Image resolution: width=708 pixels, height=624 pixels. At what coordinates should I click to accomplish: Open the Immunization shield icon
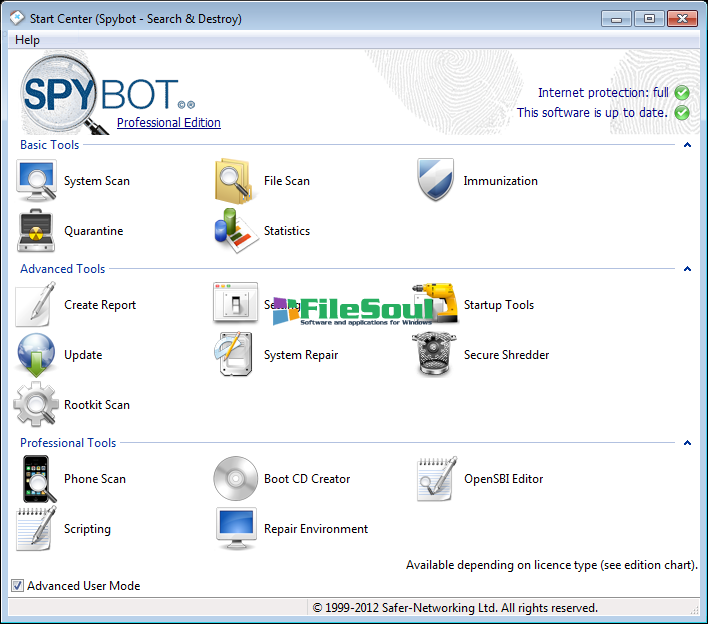[x=436, y=181]
